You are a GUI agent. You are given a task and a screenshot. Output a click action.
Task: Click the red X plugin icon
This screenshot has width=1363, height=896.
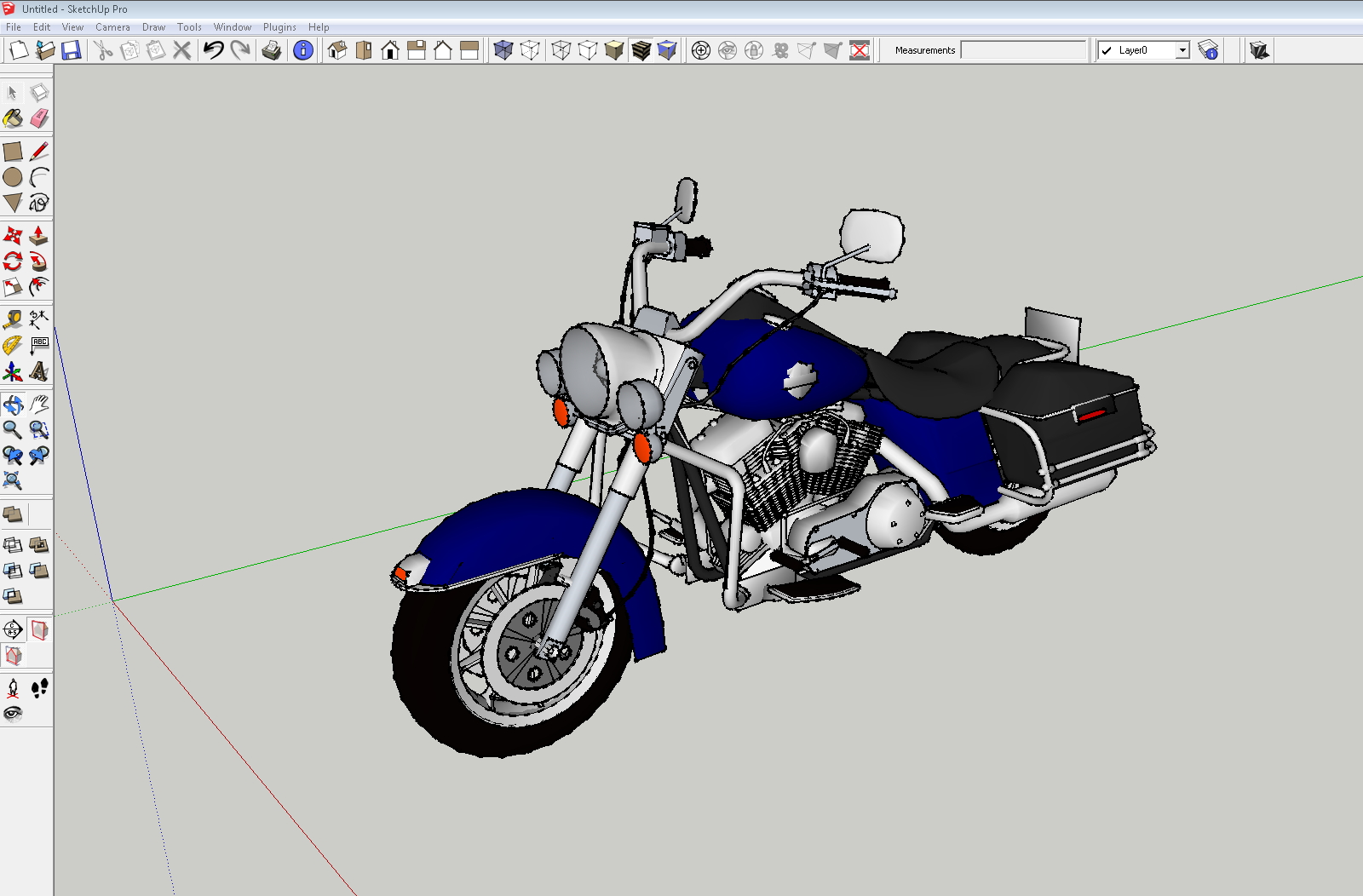pyautogui.click(x=860, y=50)
